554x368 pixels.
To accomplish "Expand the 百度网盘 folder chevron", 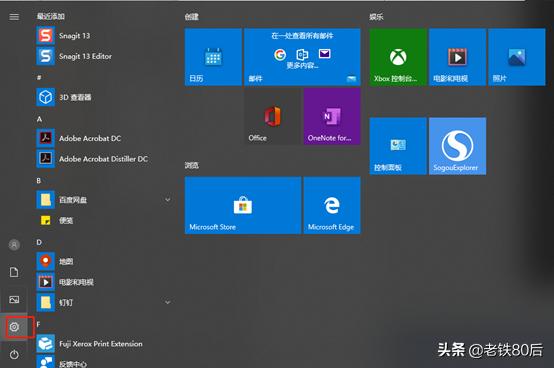I will click(x=168, y=200).
